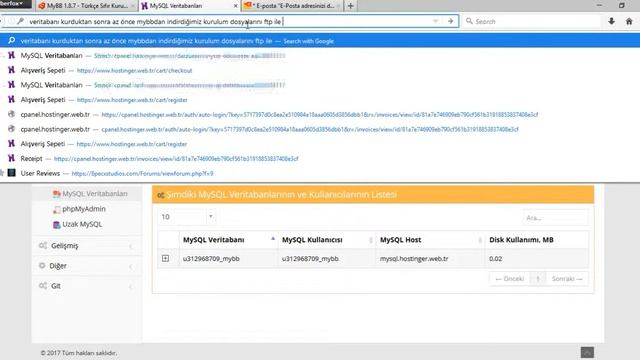
Task: Open phpMyAdmin in the sidebar
Action: point(84,209)
